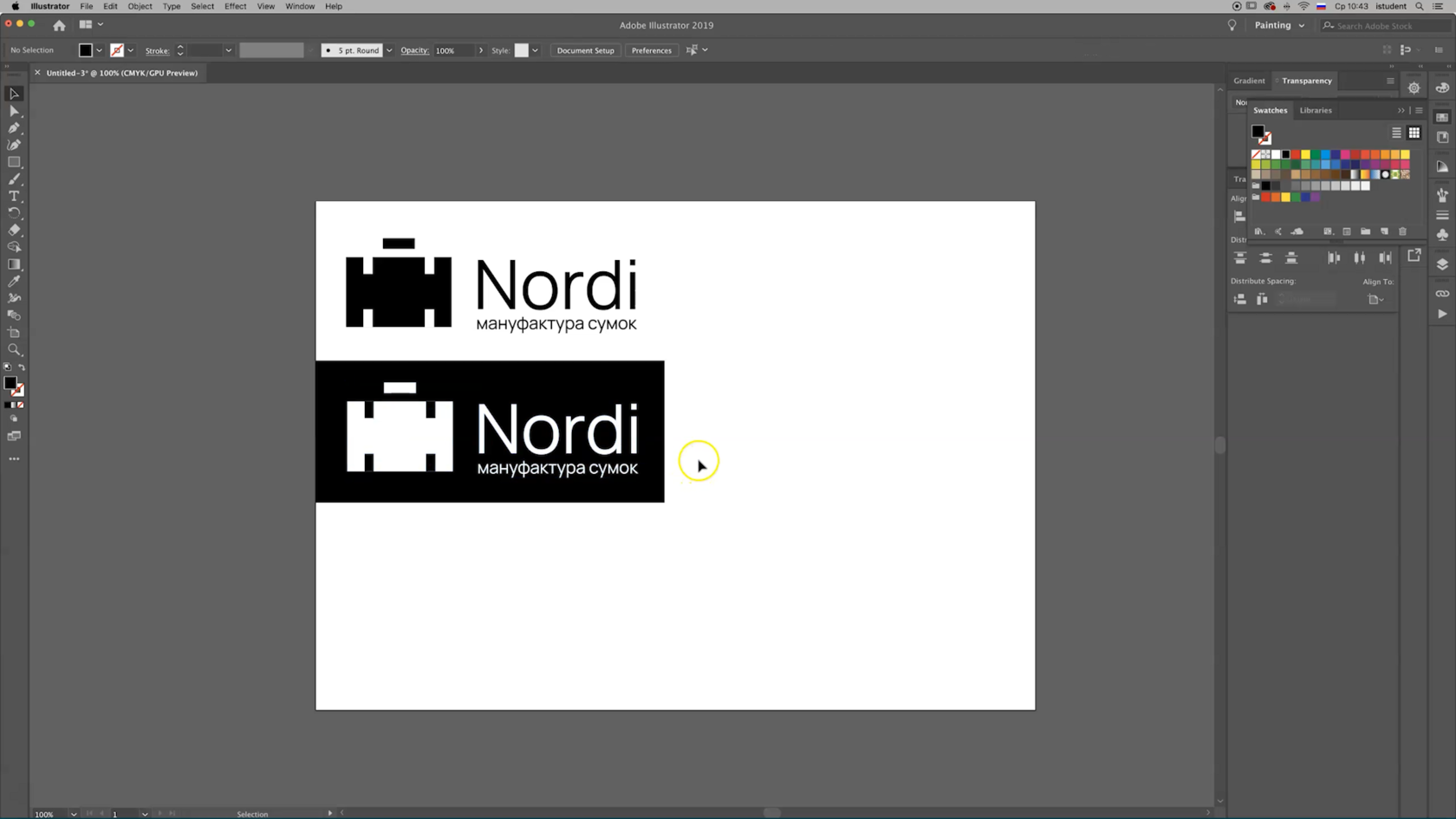Open the Painting workspace dropdown
The image size is (1456, 819).
click(1279, 25)
